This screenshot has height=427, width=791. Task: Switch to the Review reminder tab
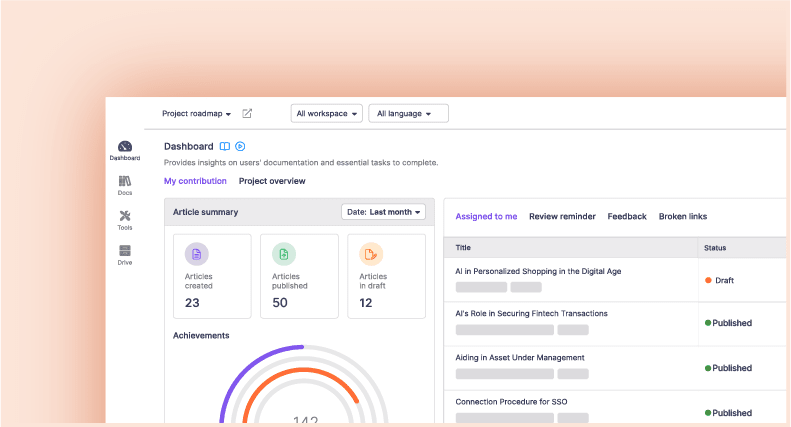tap(562, 216)
